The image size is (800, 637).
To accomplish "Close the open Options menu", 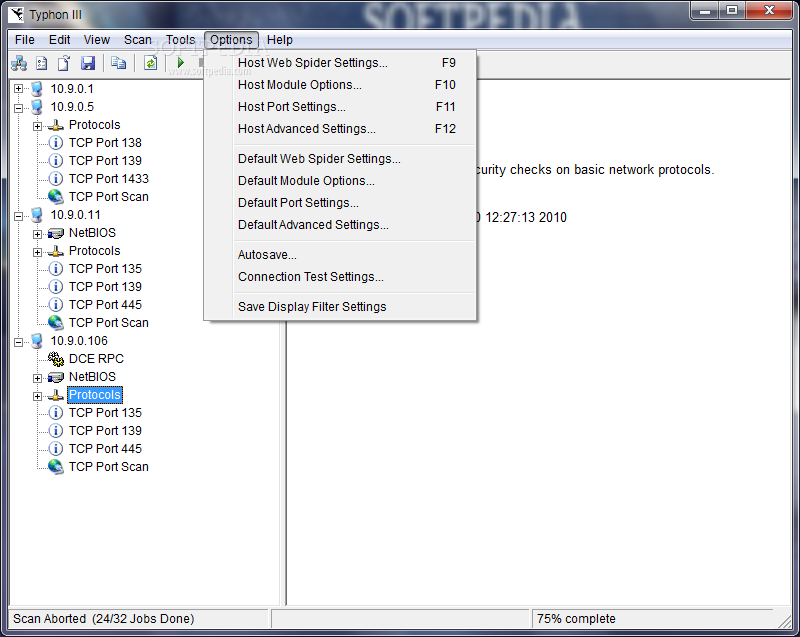I will (231, 40).
